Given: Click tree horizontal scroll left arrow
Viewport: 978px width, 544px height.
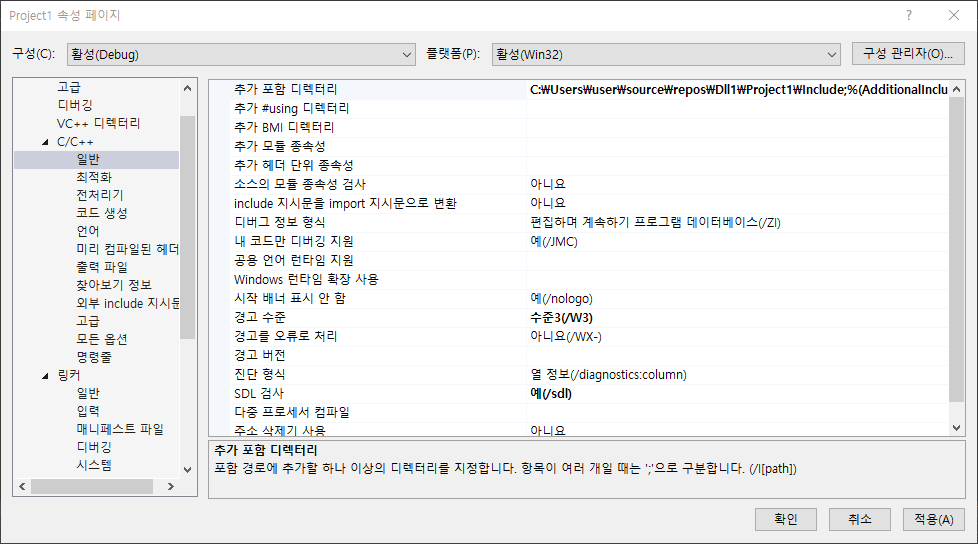Looking at the screenshot, I should coord(22,487).
